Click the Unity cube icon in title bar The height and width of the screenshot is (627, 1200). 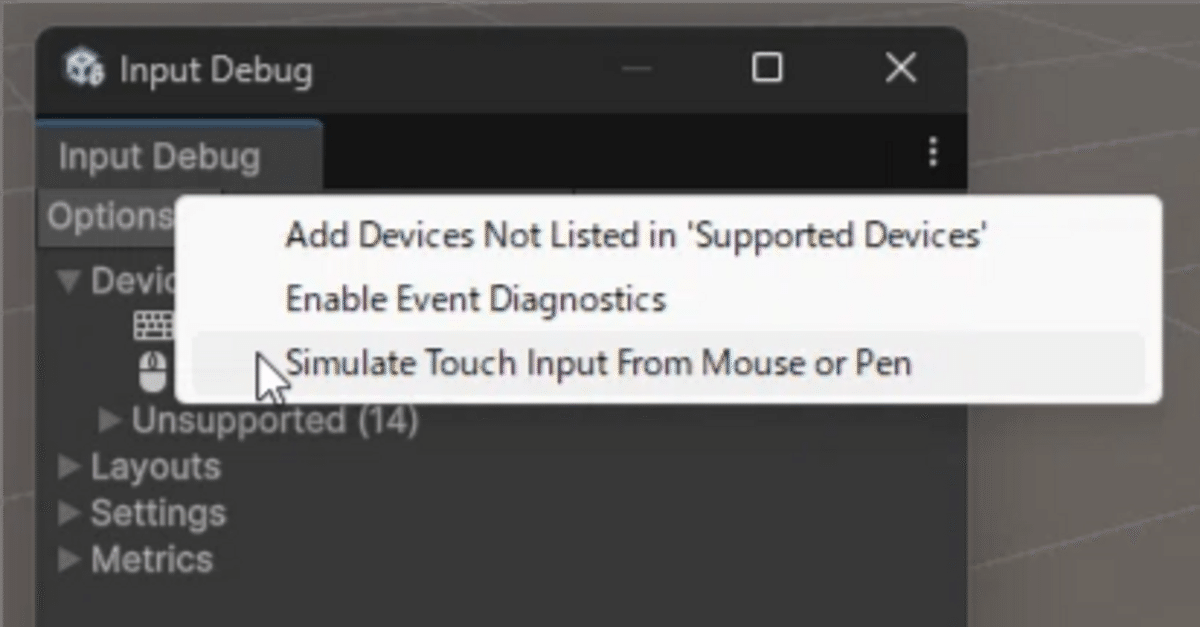pyautogui.click(x=84, y=69)
